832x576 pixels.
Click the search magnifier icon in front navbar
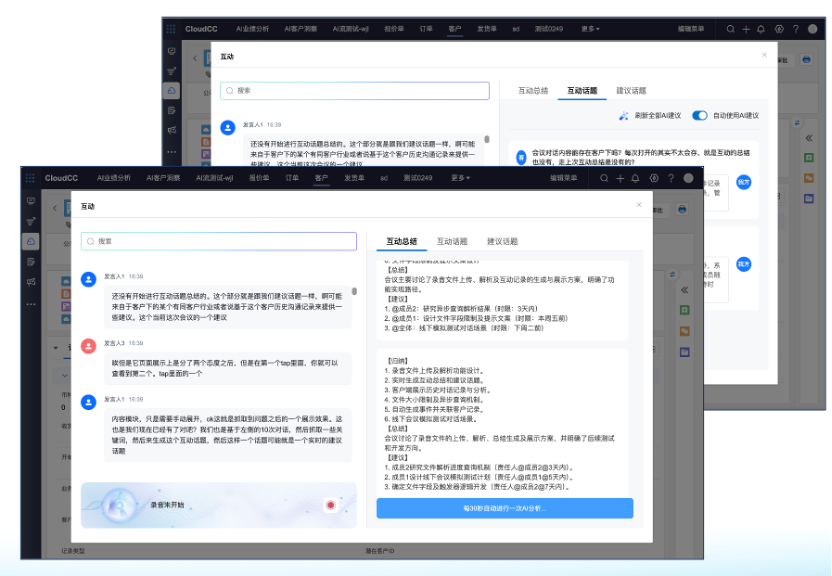point(604,178)
